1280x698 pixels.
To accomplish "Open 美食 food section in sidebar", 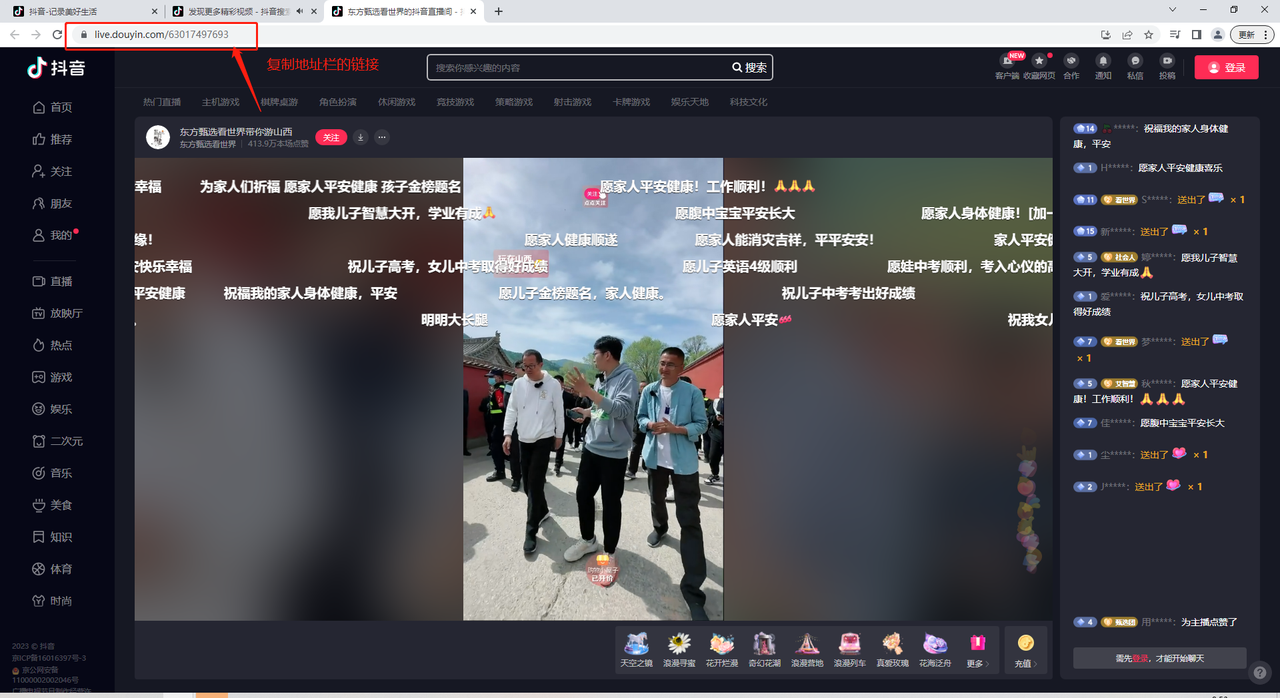I will click(x=52, y=505).
